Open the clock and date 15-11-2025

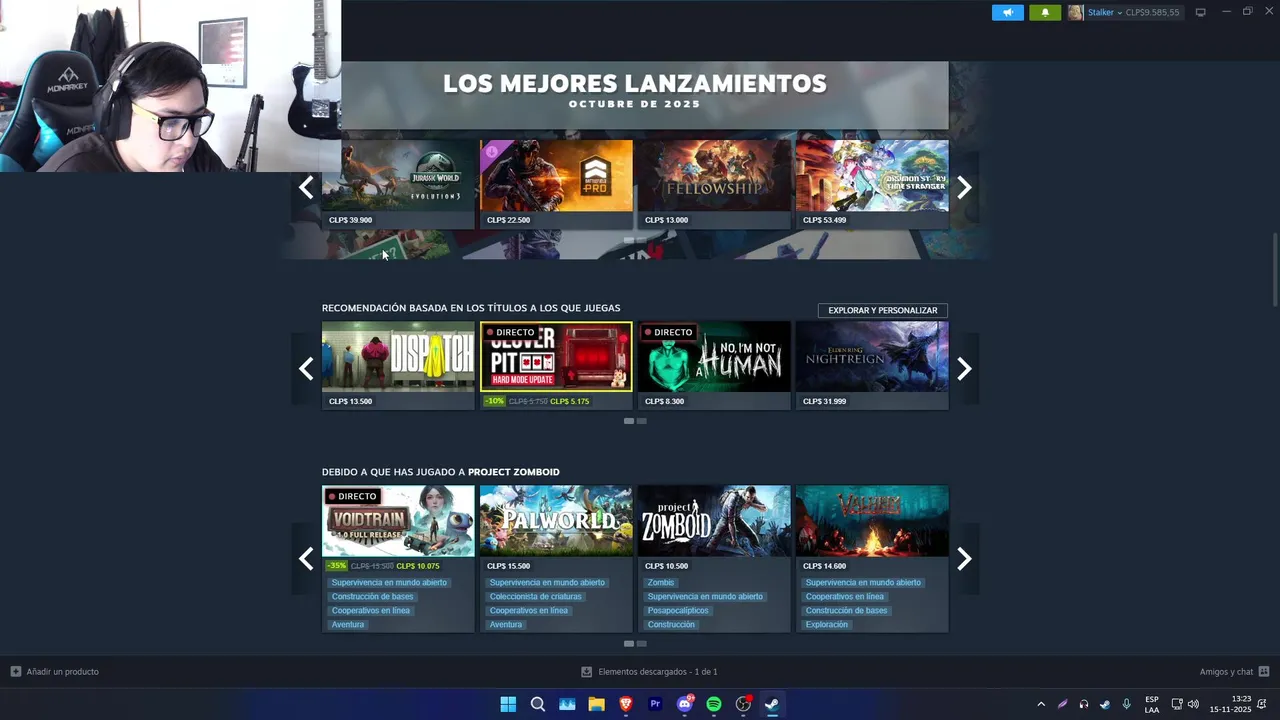pyautogui.click(x=1230, y=704)
